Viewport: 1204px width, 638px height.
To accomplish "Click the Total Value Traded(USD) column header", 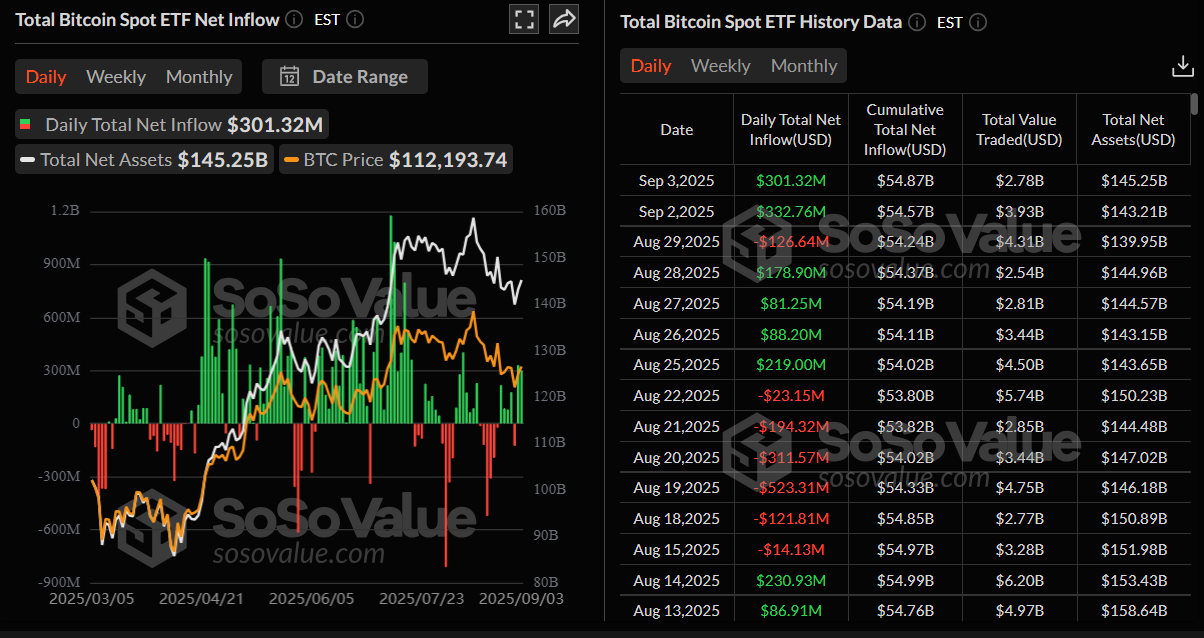I will click(1019, 130).
